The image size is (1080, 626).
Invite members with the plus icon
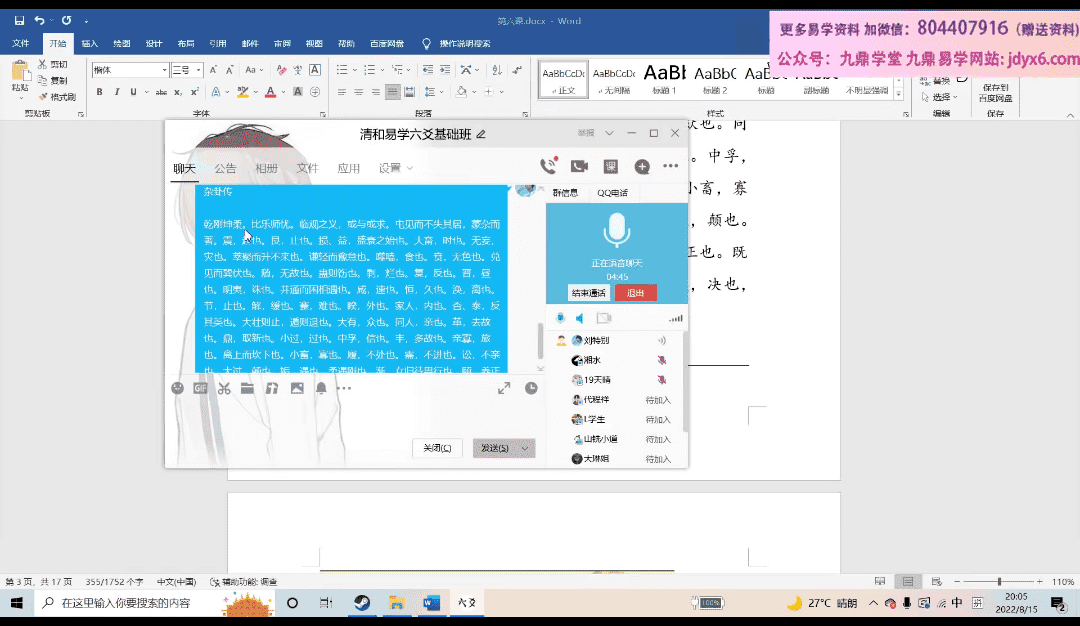(641, 167)
